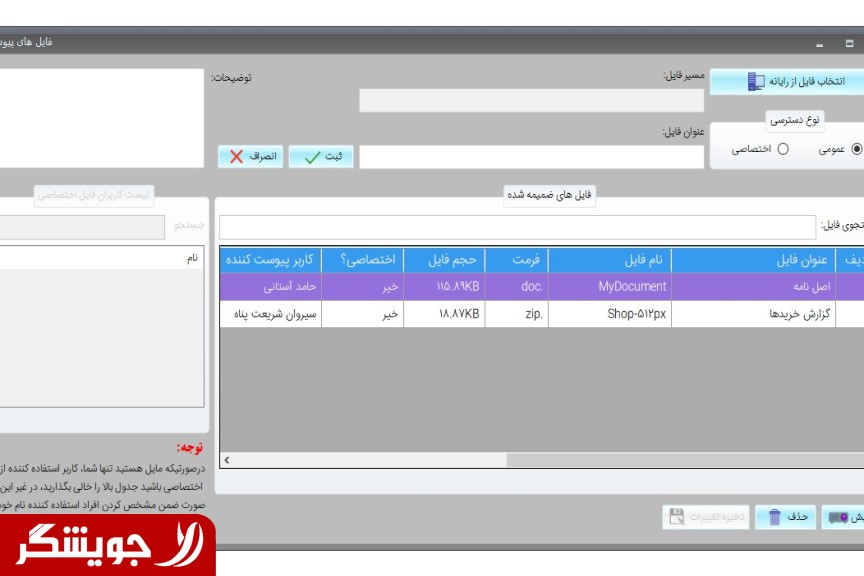Sort by the حجم فایل column header

pyautogui.click(x=445, y=260)
